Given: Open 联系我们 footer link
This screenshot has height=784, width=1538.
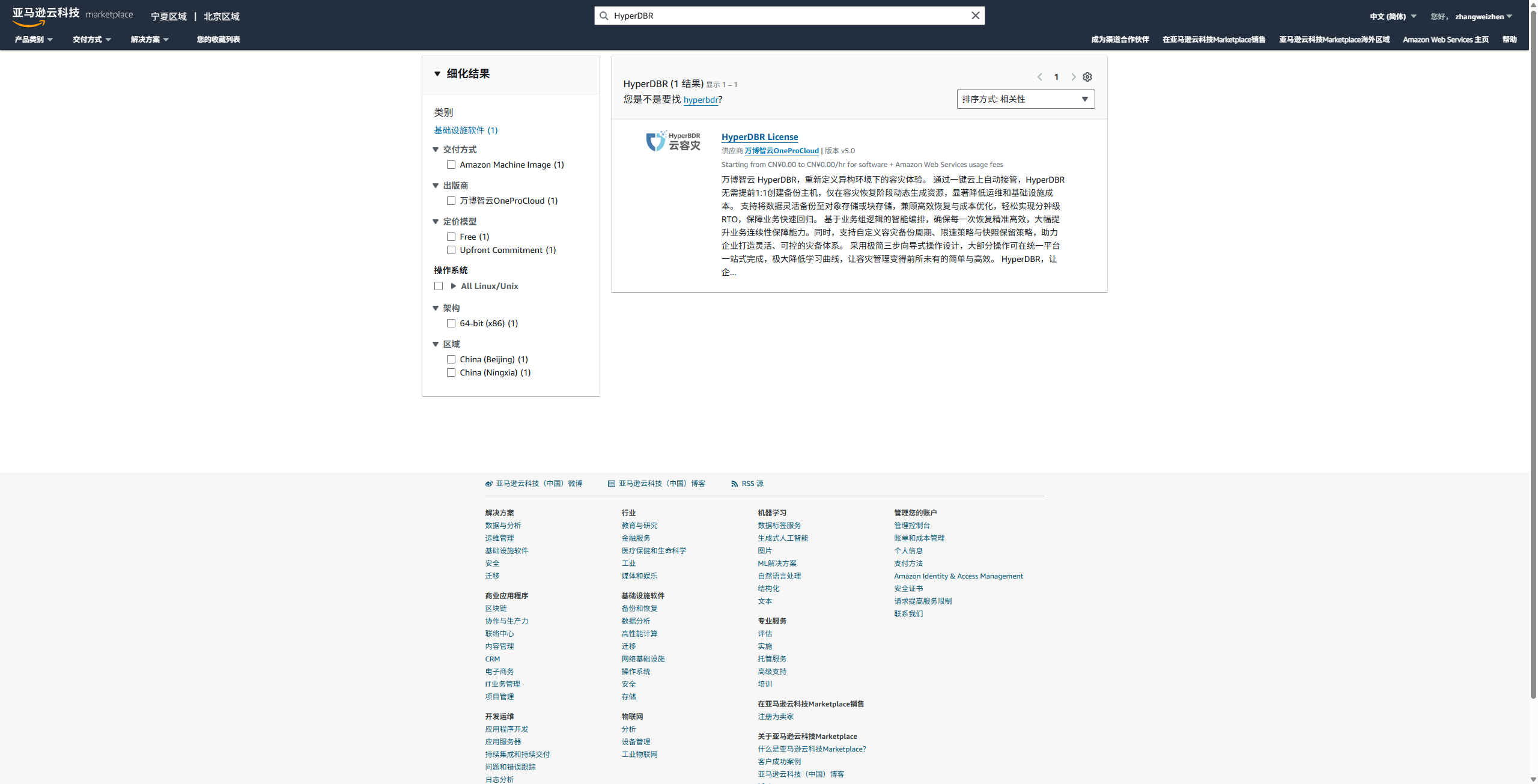Looking at the screenshot, I should pyautogui.click(x=908, y=614).
